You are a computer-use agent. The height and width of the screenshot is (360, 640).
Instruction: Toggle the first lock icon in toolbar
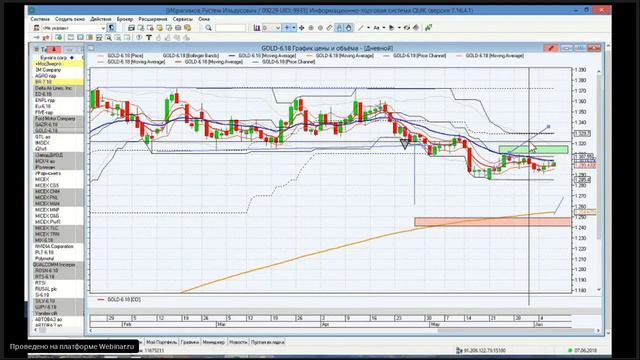pyautogui.click(x=340, y=28)
